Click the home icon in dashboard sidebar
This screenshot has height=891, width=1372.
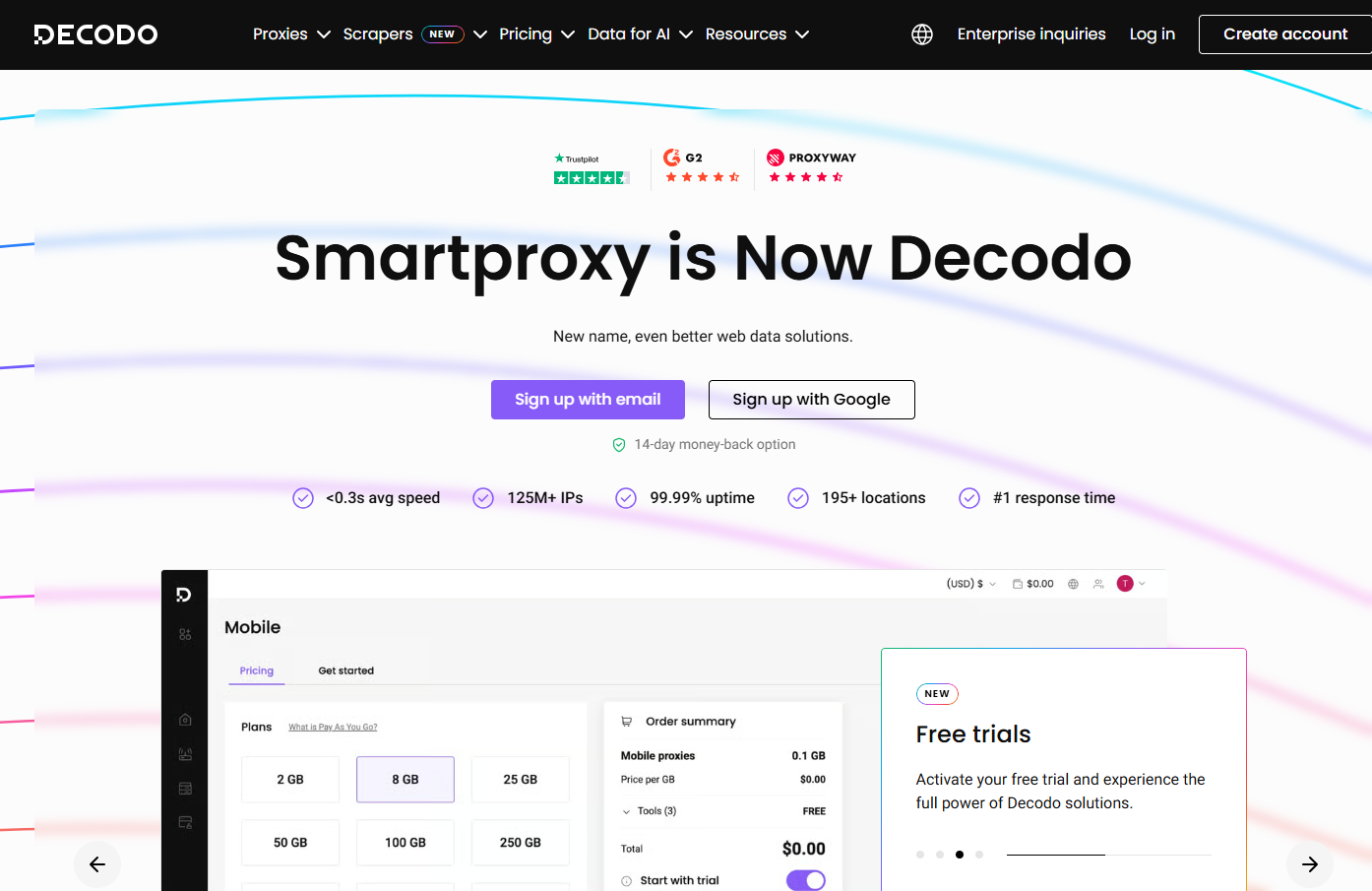coord(185,720)
